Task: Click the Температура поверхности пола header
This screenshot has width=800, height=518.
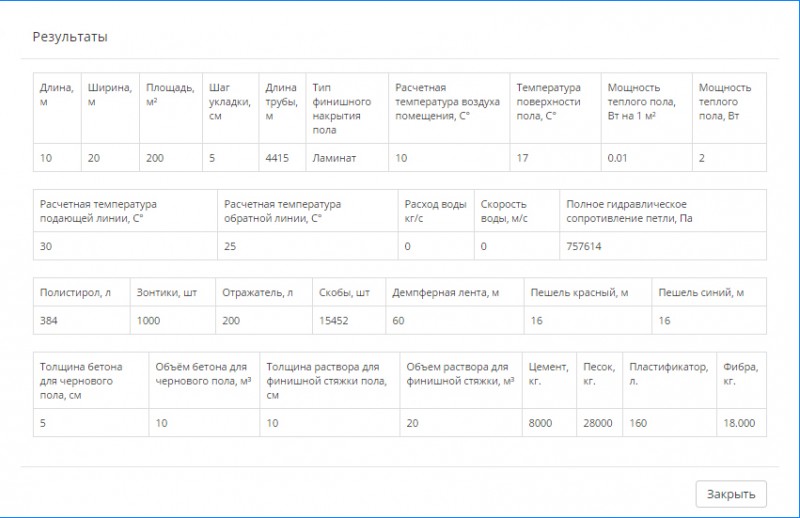Action: click(x=548, y=102)
